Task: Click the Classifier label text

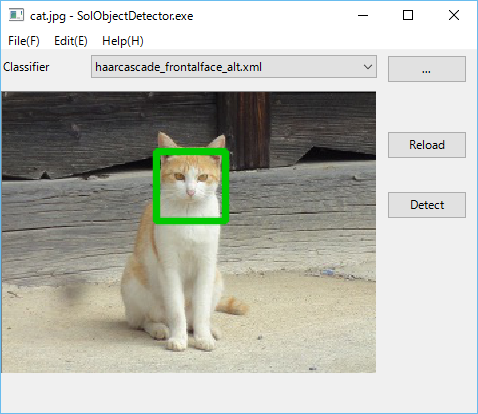Action: point(26,67)
